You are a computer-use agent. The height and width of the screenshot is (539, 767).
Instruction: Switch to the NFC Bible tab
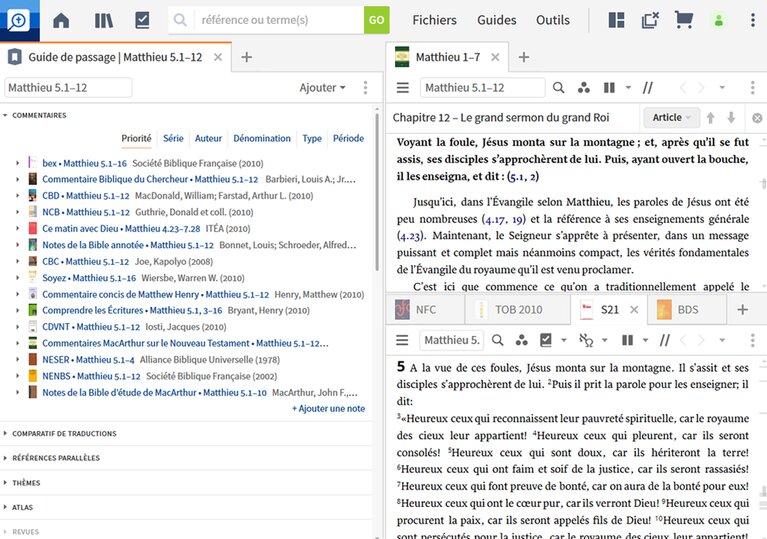(425, 310)
